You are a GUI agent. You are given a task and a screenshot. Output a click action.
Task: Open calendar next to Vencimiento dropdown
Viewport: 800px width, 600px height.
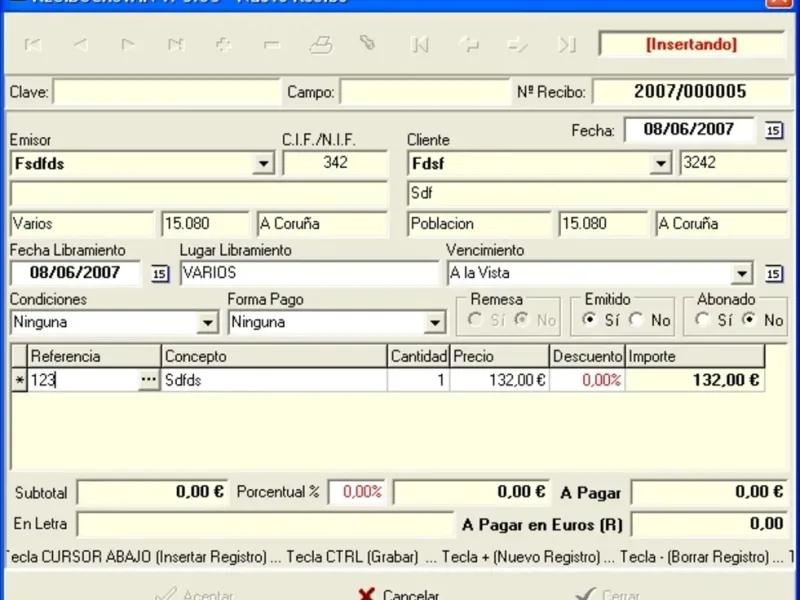(x=773, y=274)
